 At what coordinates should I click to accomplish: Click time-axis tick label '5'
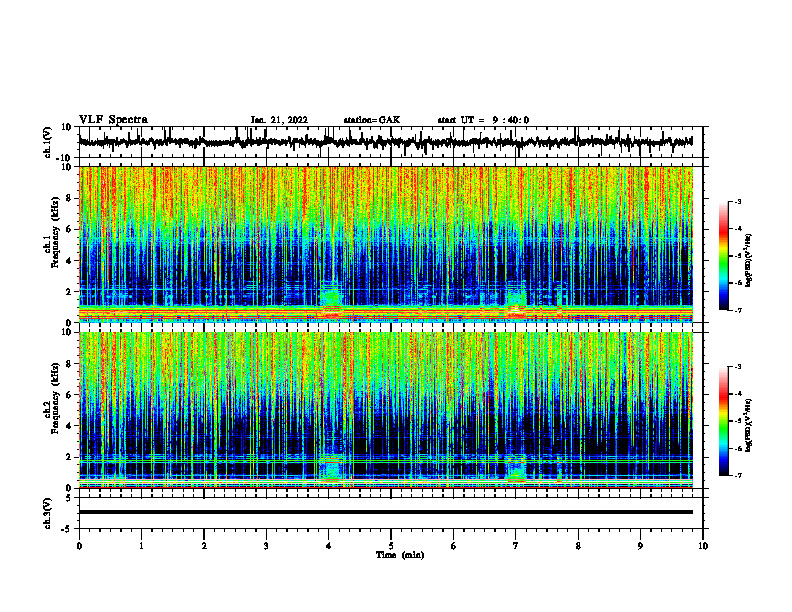391,546
